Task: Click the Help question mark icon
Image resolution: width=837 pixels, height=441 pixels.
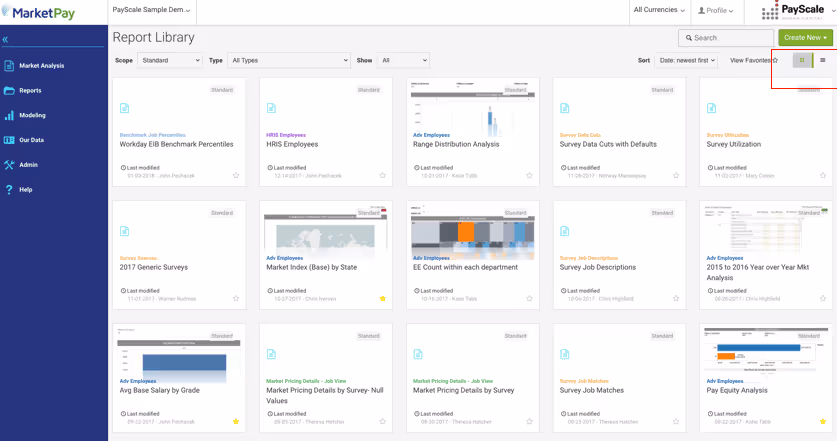Action: tap(9, 190)
